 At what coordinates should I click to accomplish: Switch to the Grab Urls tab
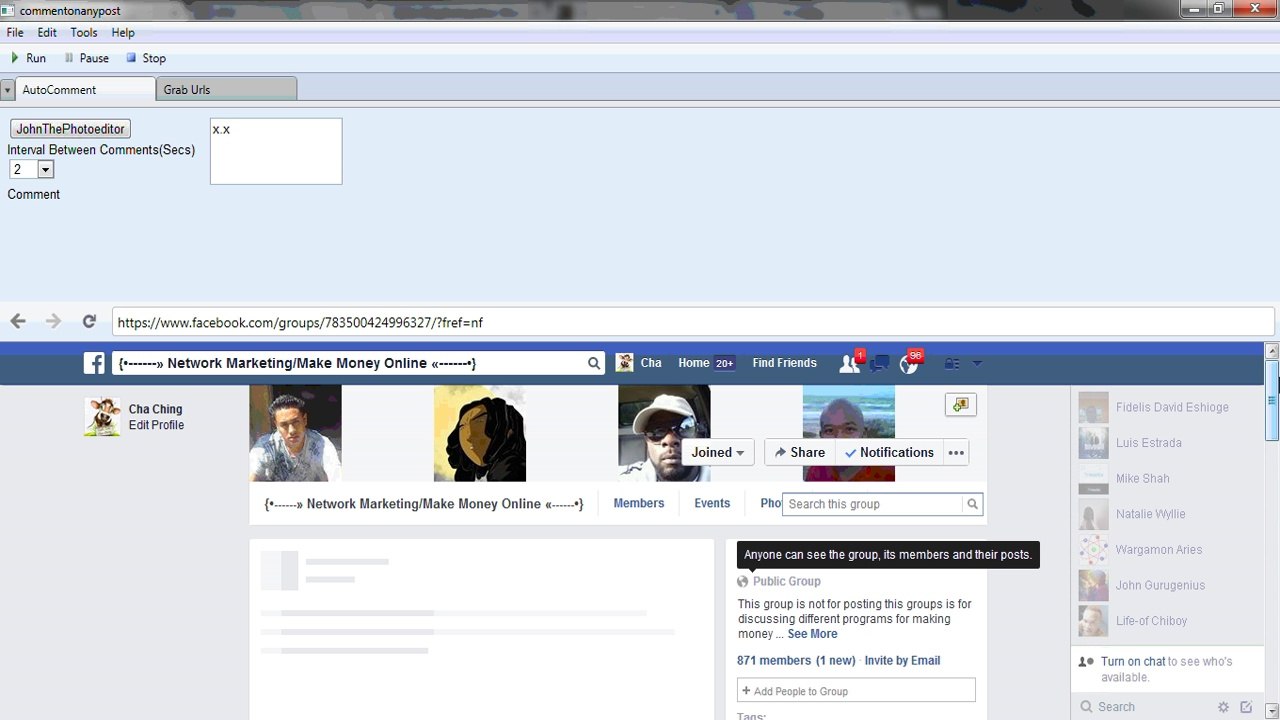pos(227,89)
